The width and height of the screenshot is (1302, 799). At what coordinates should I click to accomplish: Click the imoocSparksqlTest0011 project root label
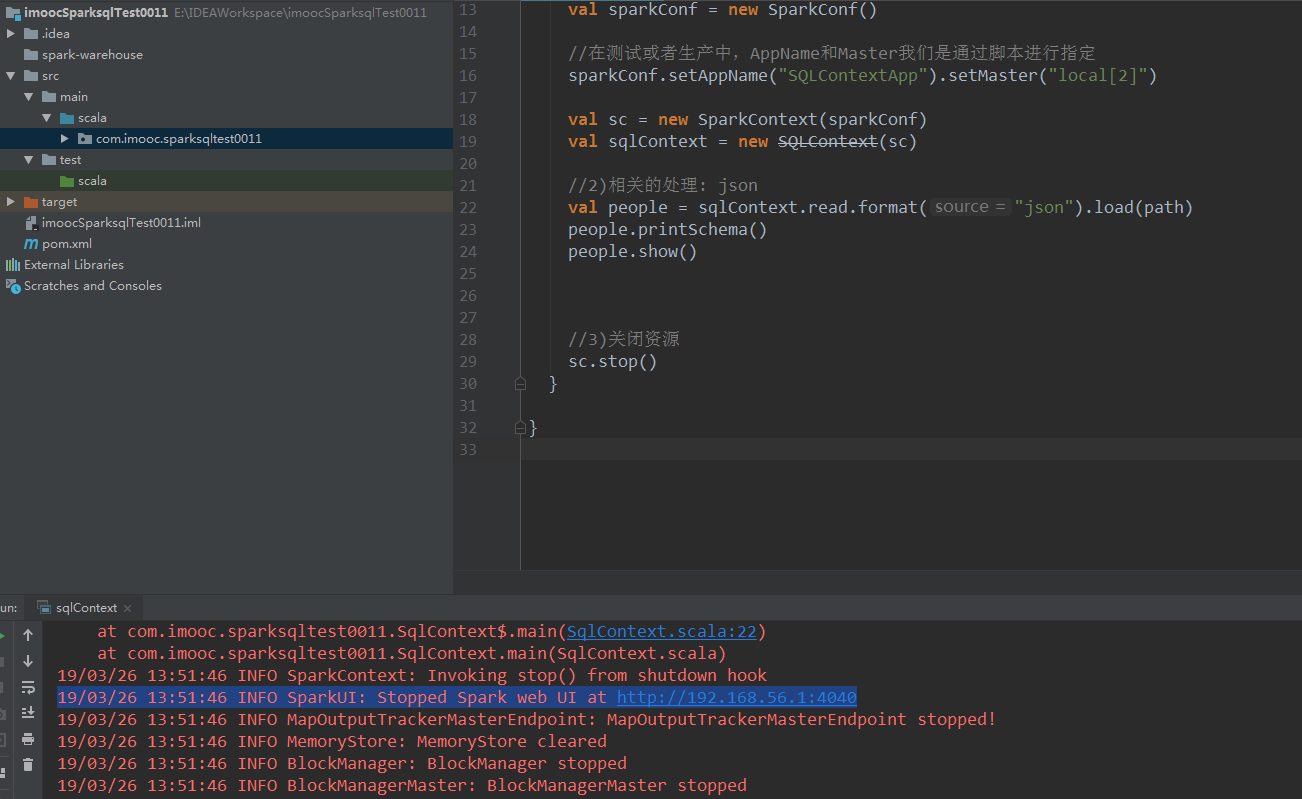96,13
